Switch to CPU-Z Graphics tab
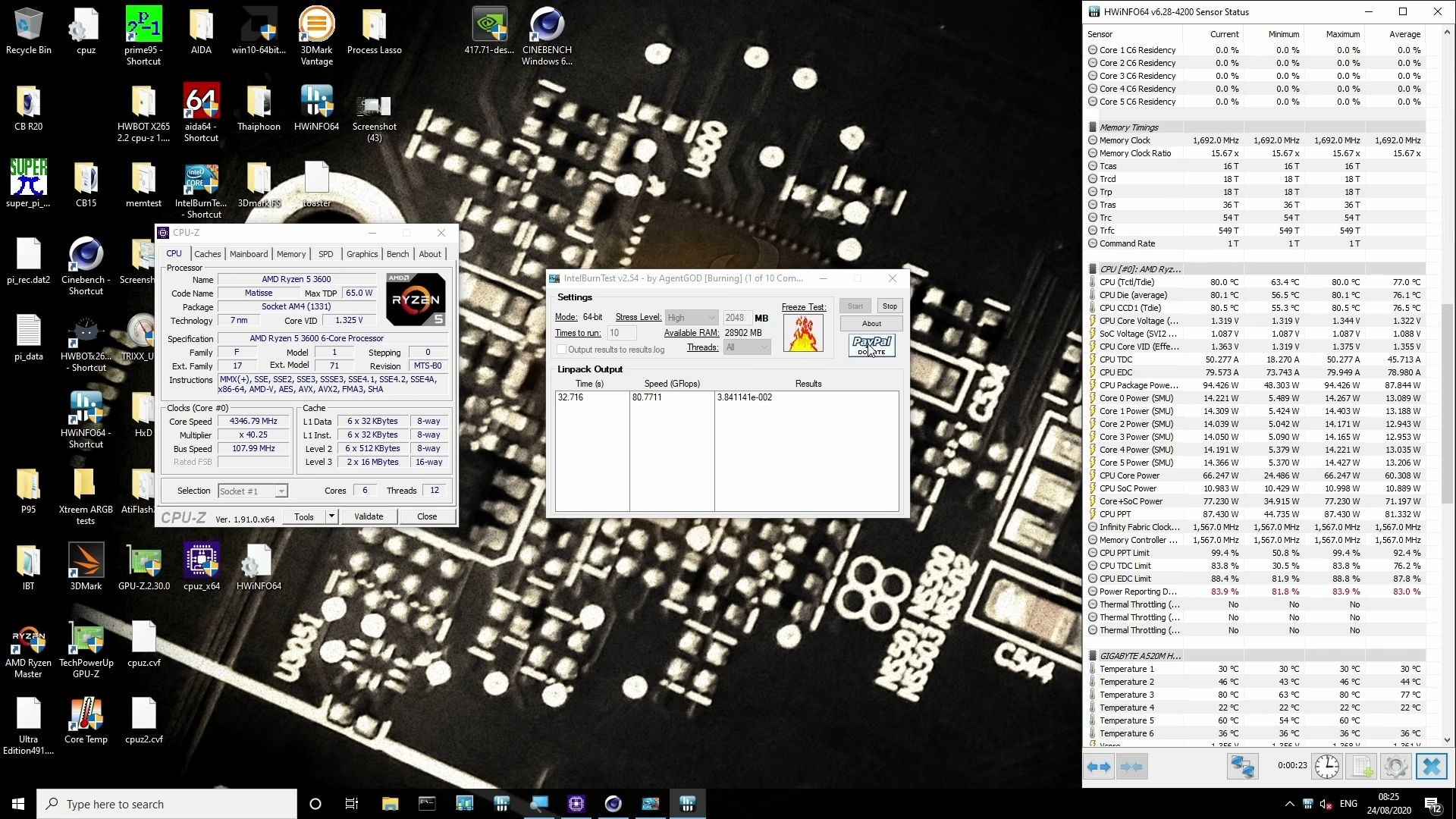 [362, 254]
